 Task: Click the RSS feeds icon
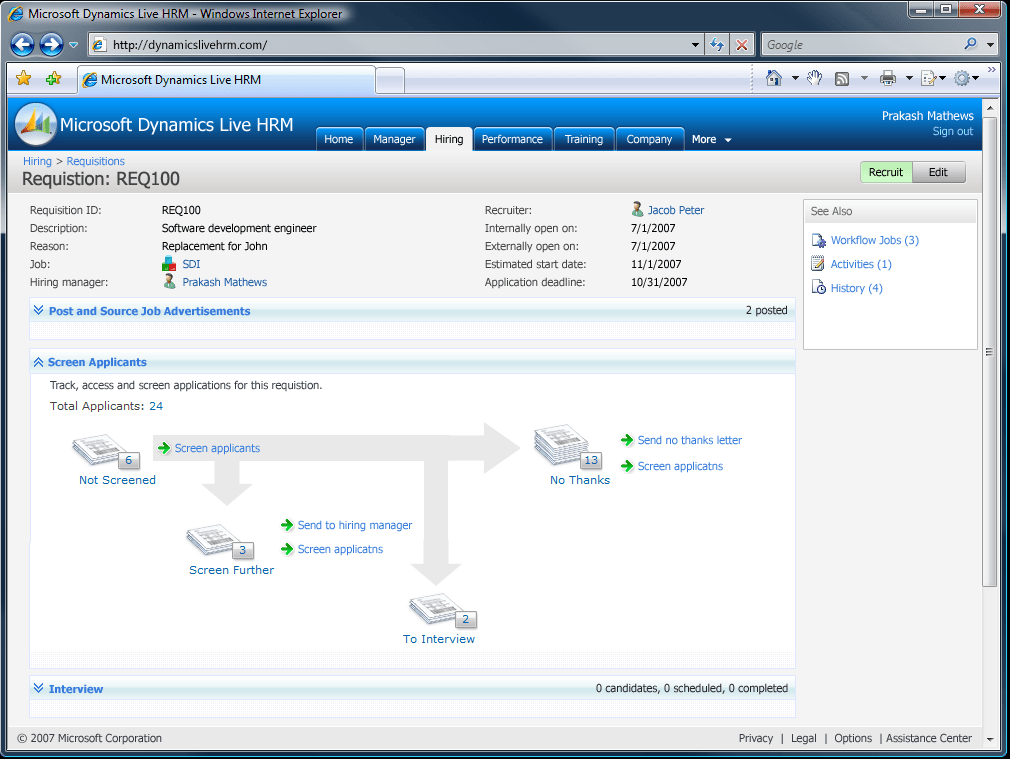click(842, 79)
